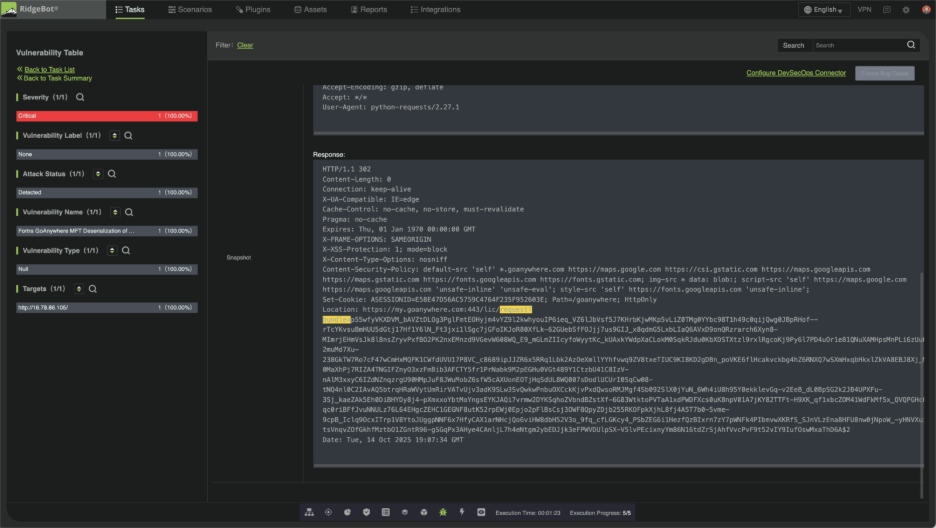Open the network topology icon in bottom toolbar

coord(309,512)
